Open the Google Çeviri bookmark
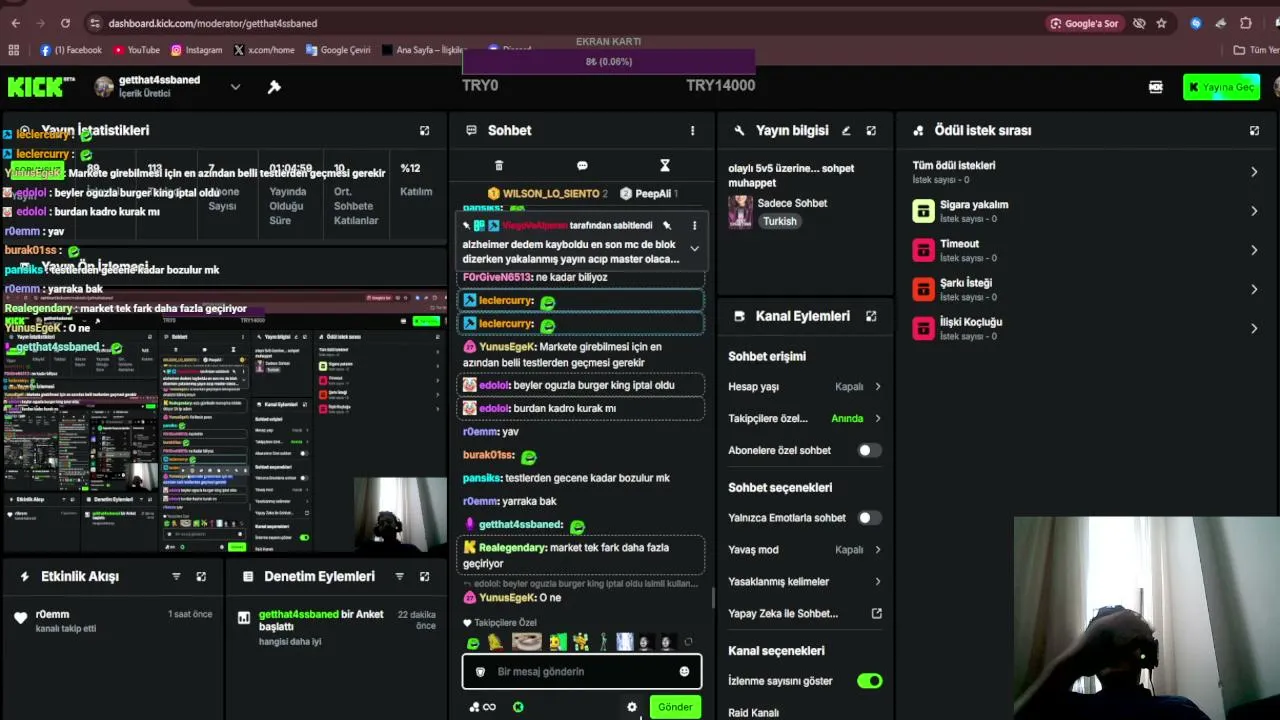The width and height of the screenshot is (1280, 720). [338, 50]
